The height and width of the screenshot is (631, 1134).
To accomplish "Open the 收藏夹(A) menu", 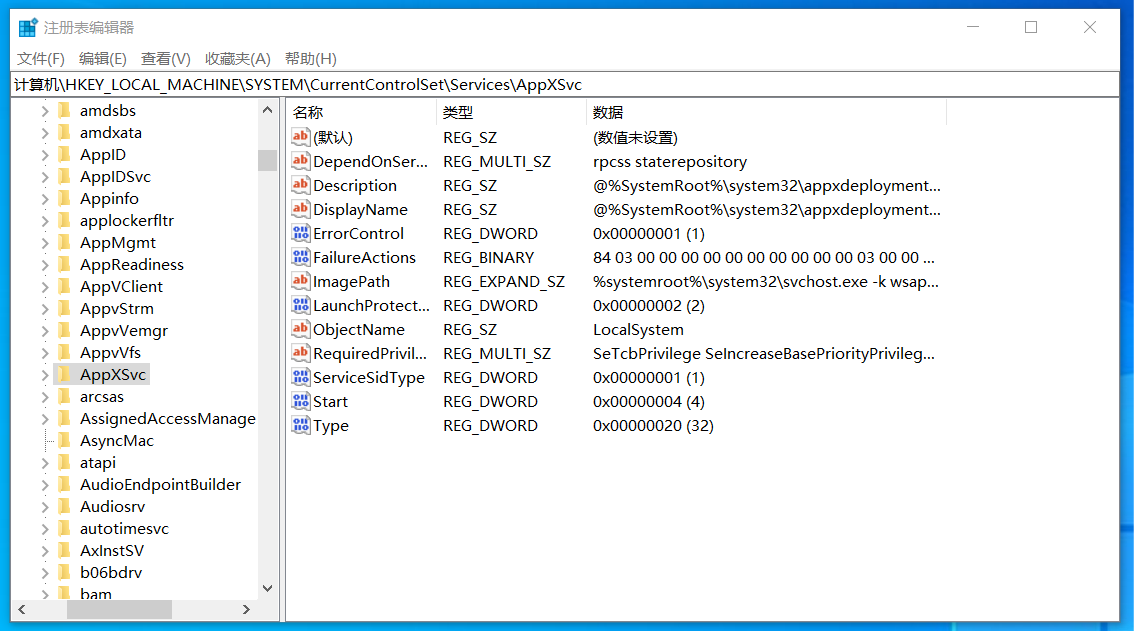I will coord(237,59).
